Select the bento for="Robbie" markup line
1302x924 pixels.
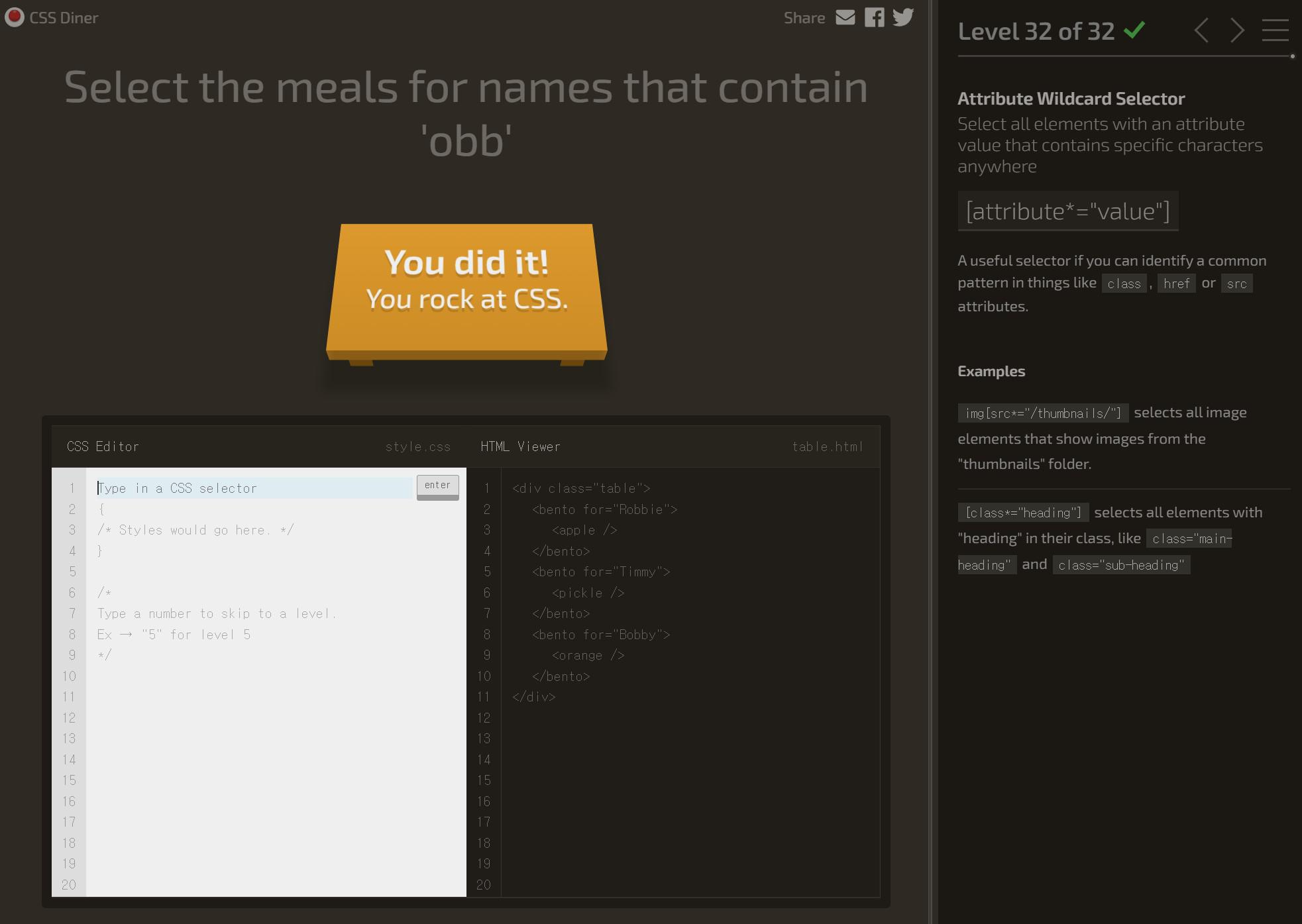(604, 509)
